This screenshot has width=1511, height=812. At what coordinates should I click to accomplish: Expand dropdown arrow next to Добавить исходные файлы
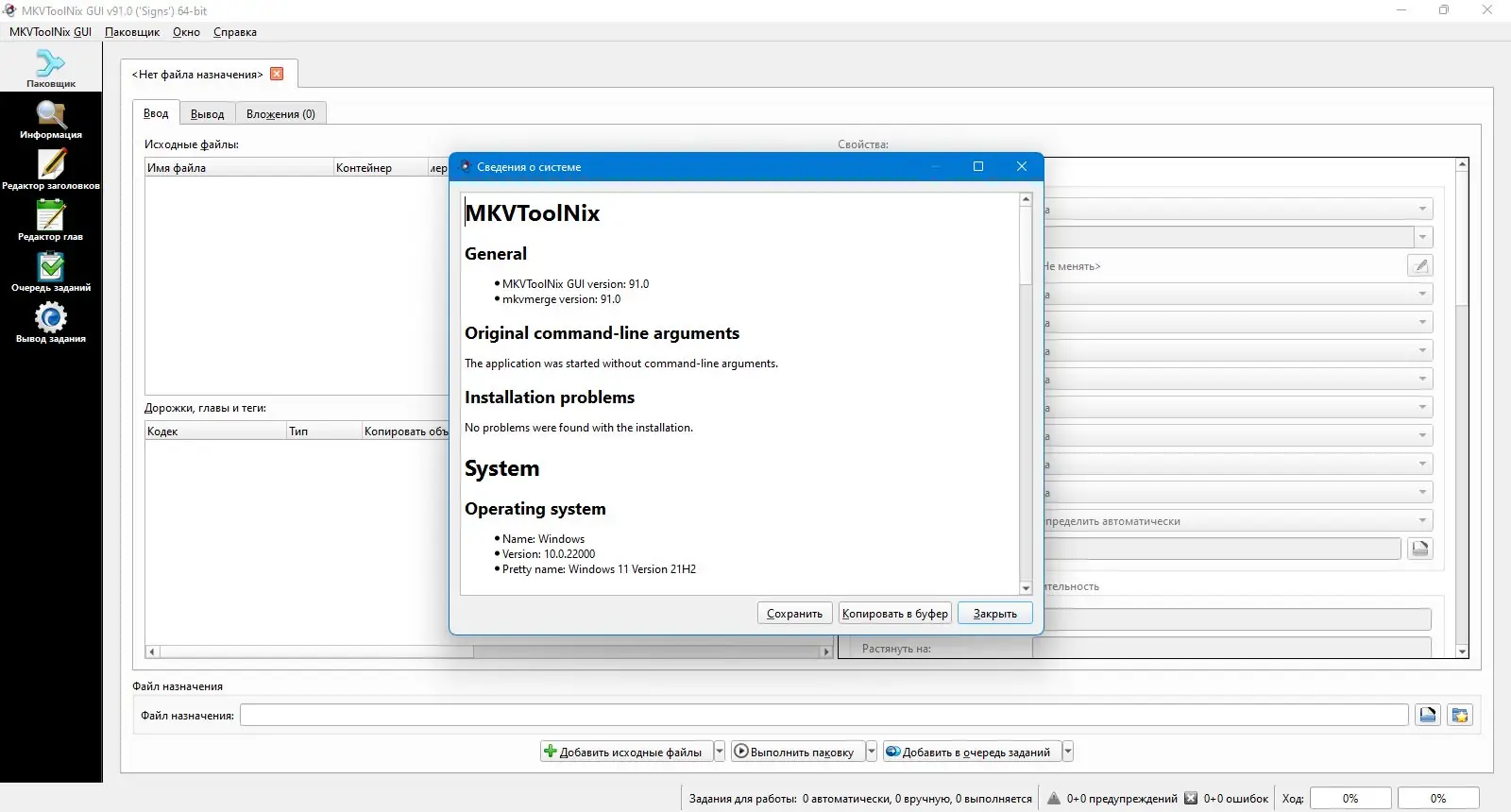click(720, 752)
